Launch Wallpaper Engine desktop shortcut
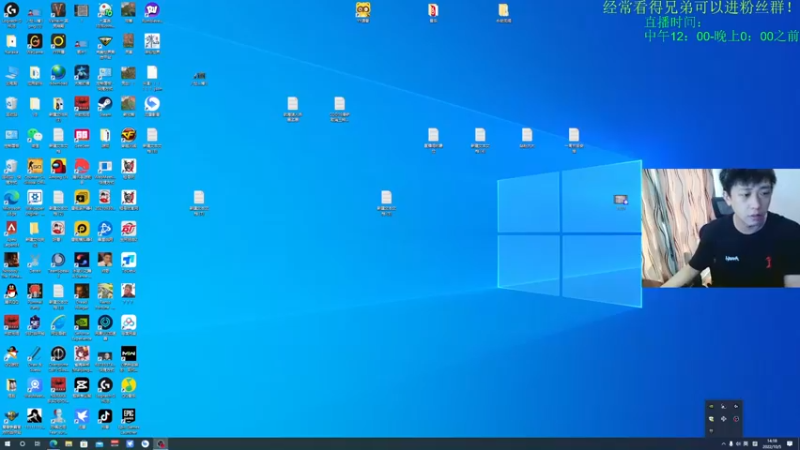 [x=35, y=197]
